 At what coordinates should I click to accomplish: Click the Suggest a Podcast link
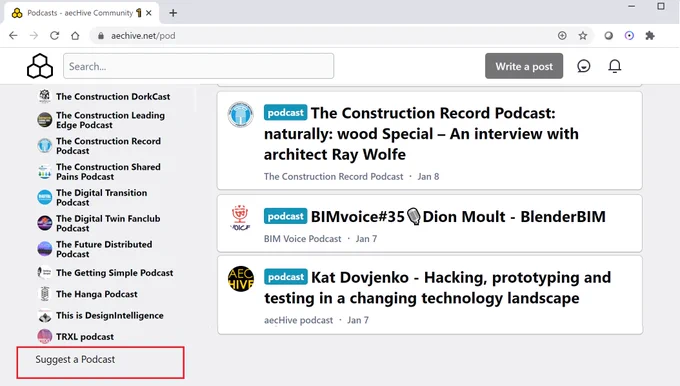(x=75, y=359)
